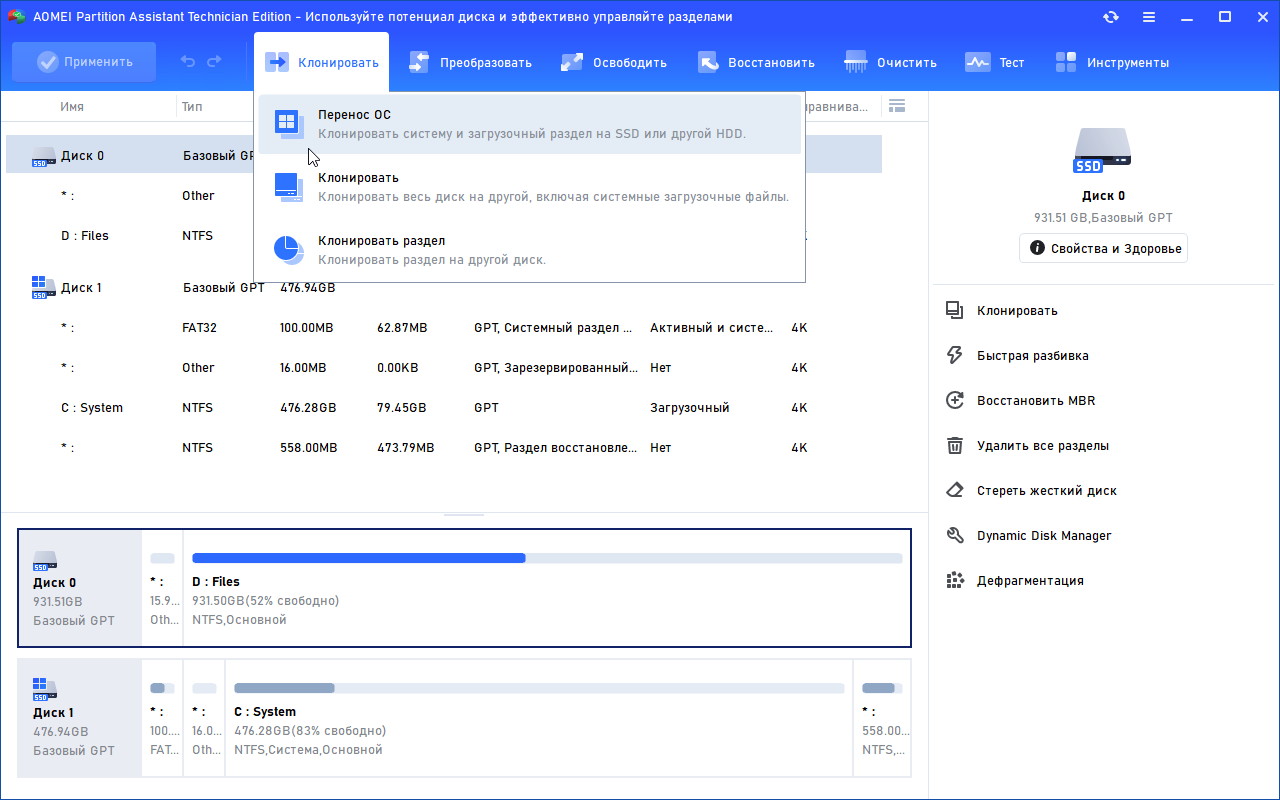Click the refresh icon in title bar
The width and height of the screenshot is (1280, 800).
1110,17
